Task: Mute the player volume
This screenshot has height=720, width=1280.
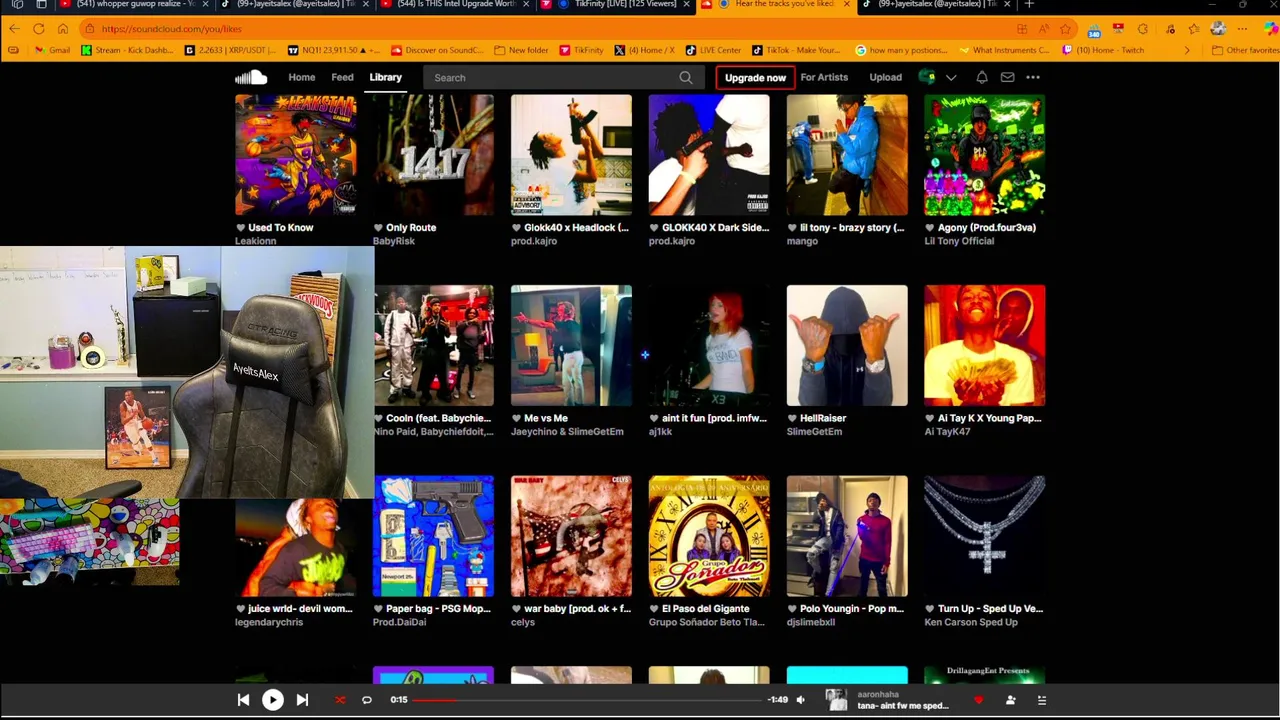Action: pyautogui.click(x=800, y=700)
